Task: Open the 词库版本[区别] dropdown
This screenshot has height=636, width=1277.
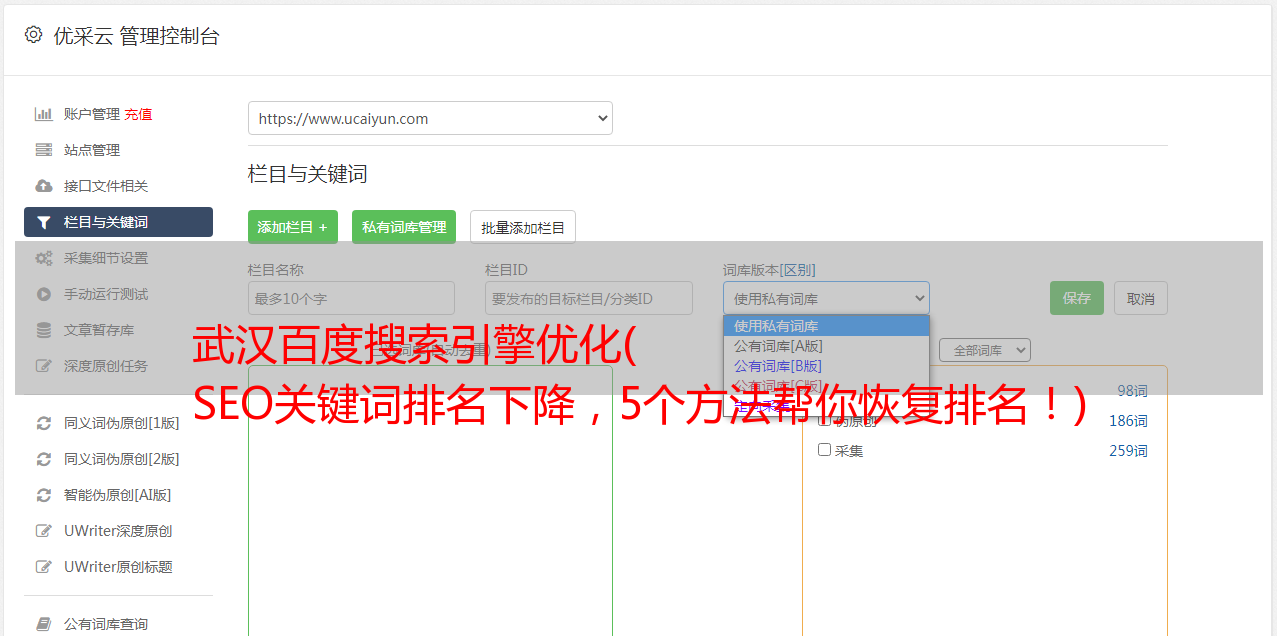Action: click(x=826, y=298)
